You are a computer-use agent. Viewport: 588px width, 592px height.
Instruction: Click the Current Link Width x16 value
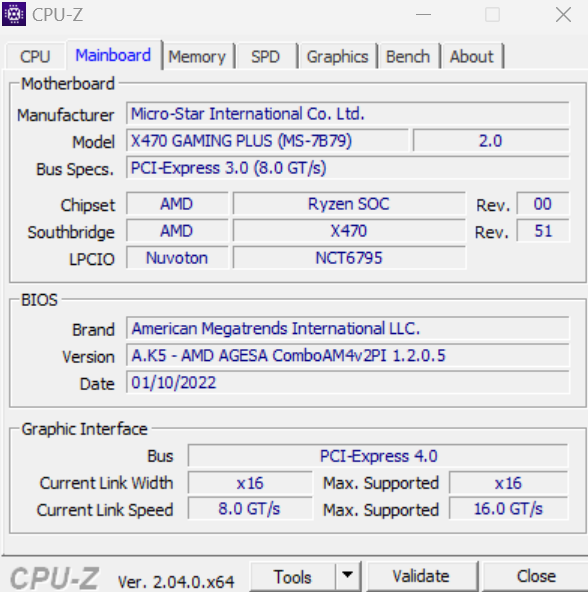coord(250,483)
